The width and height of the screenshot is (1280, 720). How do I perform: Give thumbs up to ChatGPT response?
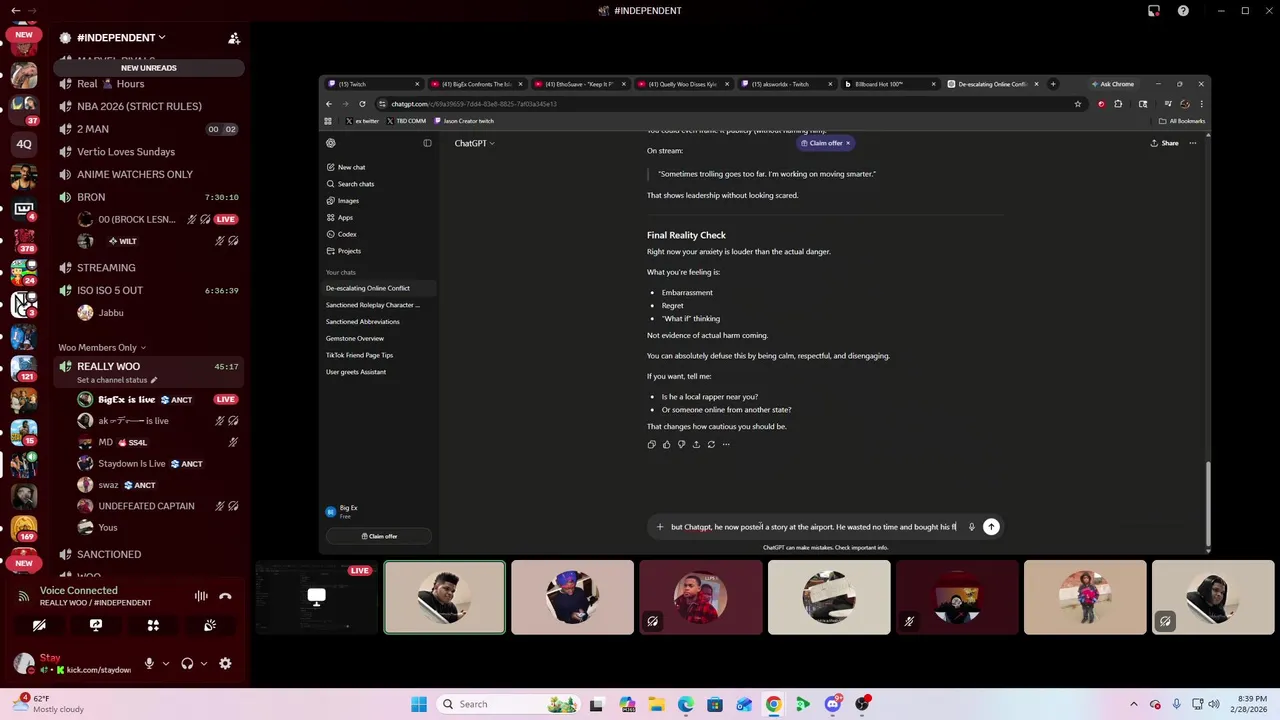click(x=667, y=444)
